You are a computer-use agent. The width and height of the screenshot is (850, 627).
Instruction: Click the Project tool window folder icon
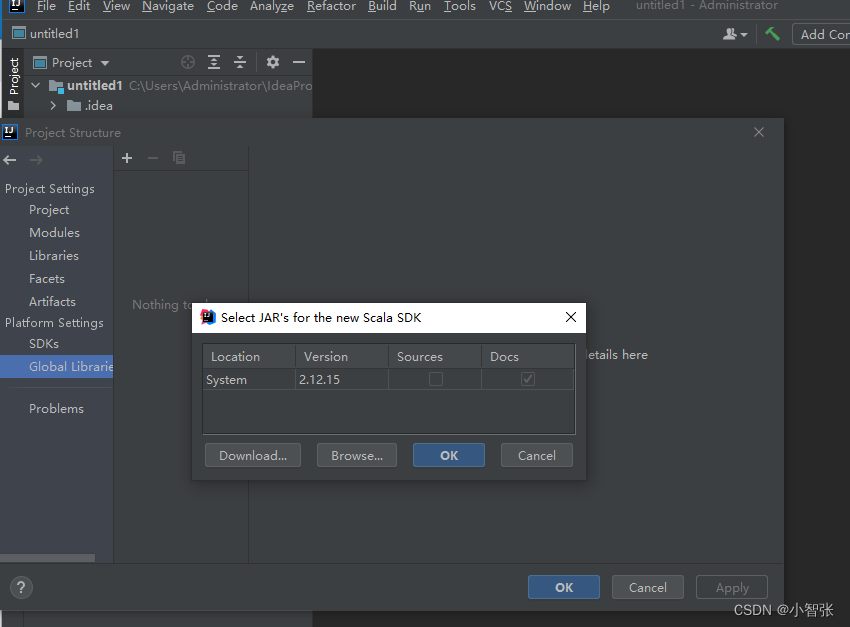click(x=14, y=106)
